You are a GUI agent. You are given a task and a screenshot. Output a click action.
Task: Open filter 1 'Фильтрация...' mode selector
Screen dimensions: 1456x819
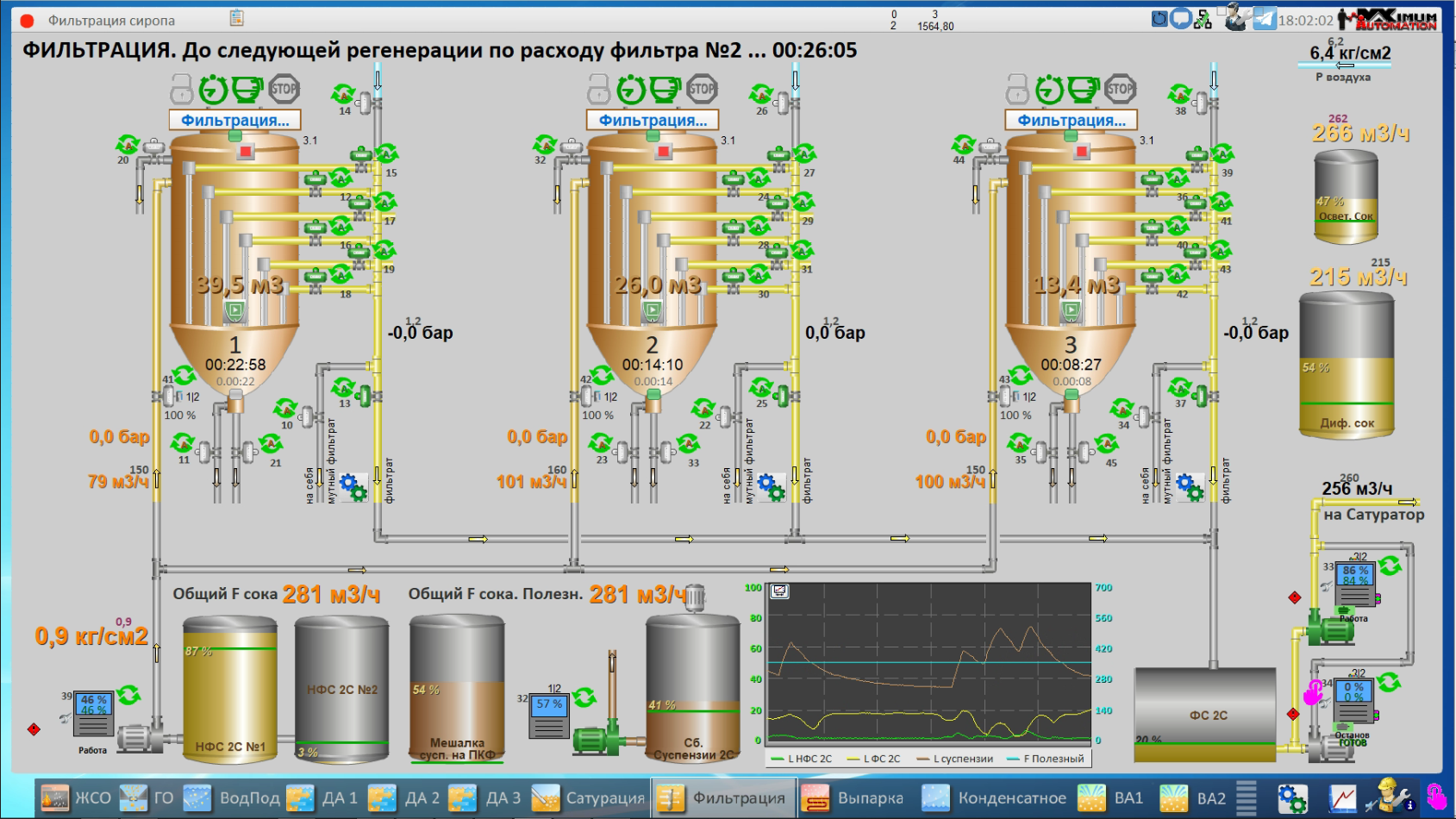(234, 121)
